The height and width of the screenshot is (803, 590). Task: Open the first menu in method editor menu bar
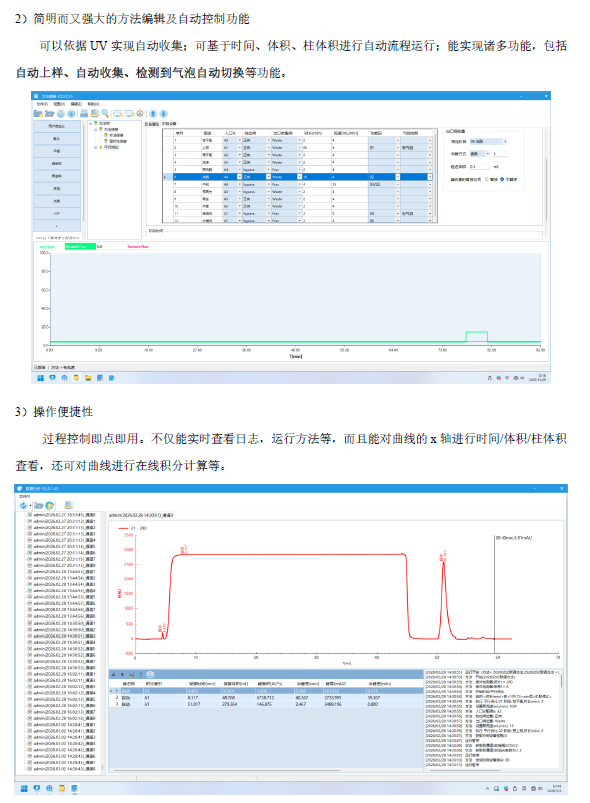coord(42,104)
